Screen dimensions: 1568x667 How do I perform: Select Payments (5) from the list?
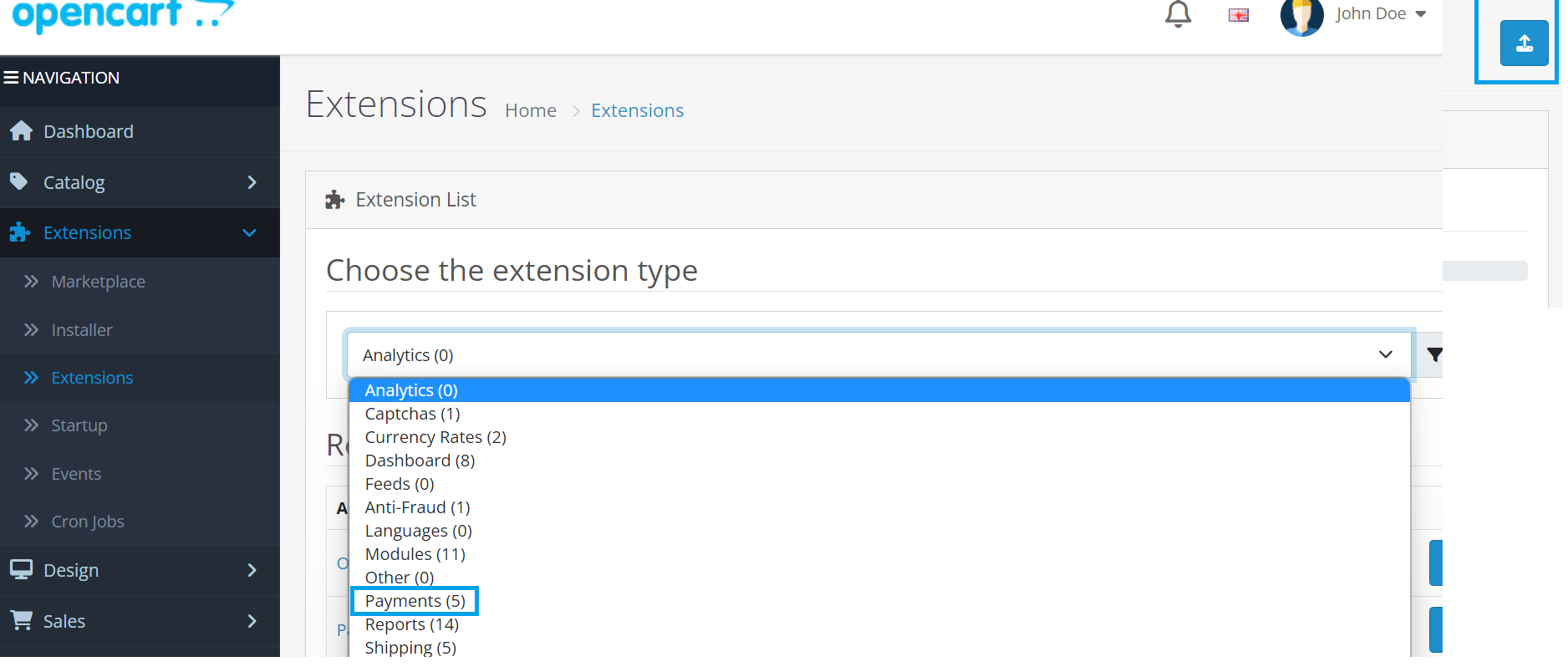415,601
